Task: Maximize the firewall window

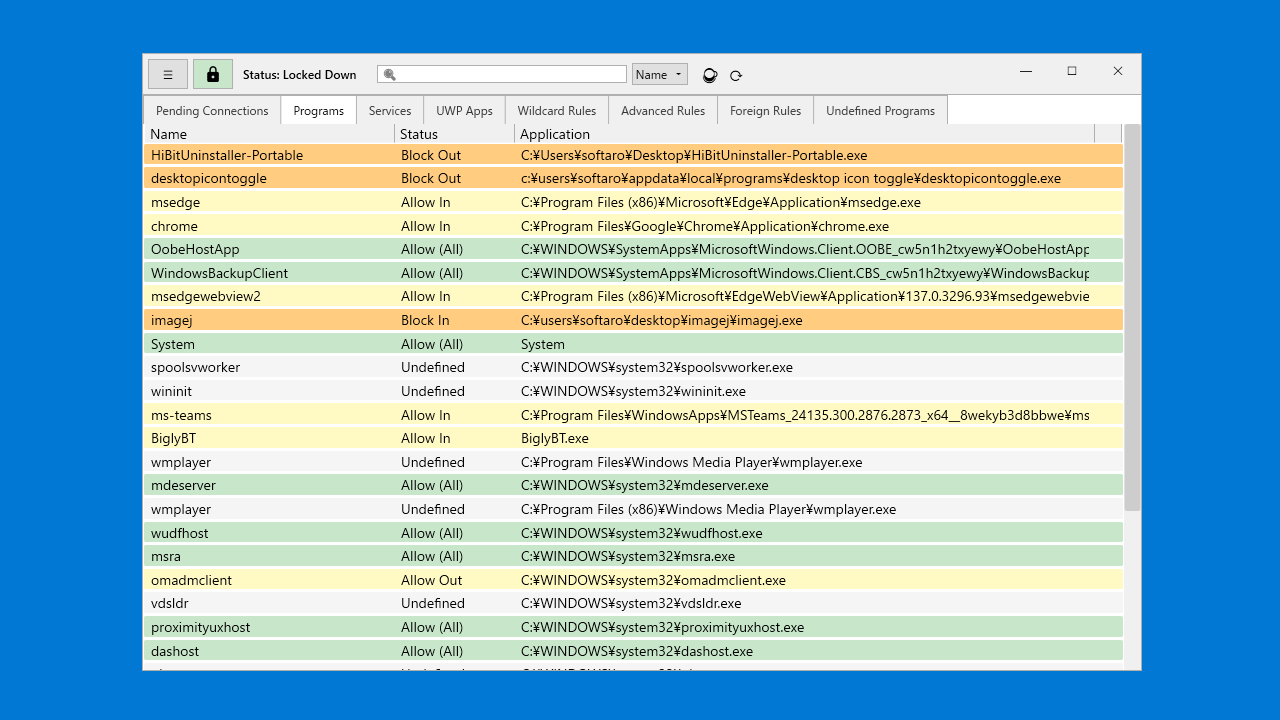Action: 1072,71
